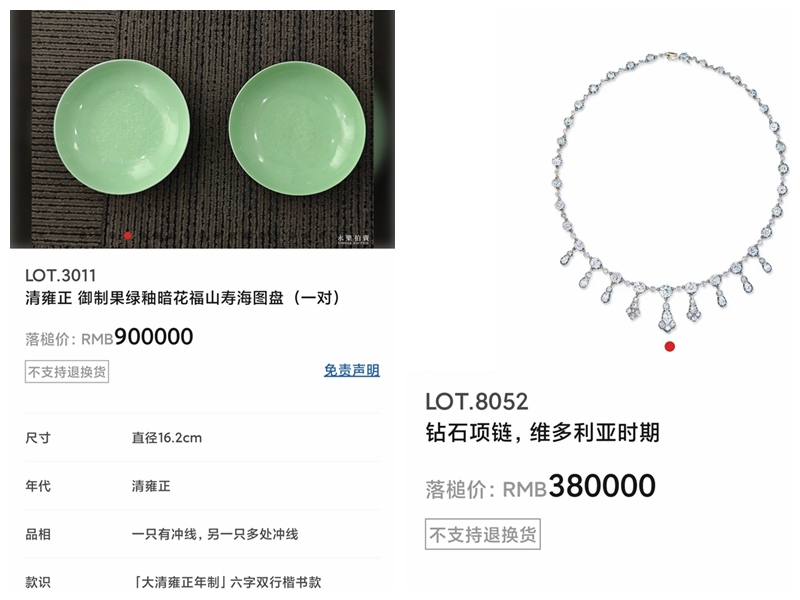Viewport: 800px width, 600px height.
Task: Open the 钻石项链，维多利亚时期 title
Action: pos(543,433)
